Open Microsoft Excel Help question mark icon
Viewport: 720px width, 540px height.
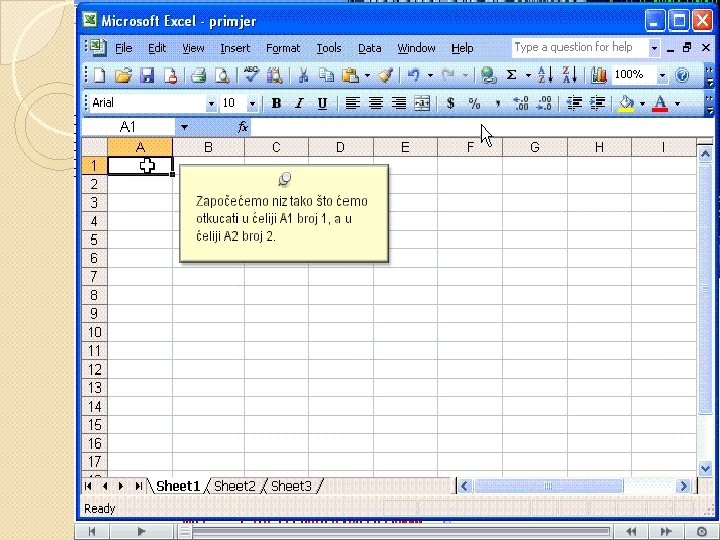pyautogui.click(x=682, y=75)
